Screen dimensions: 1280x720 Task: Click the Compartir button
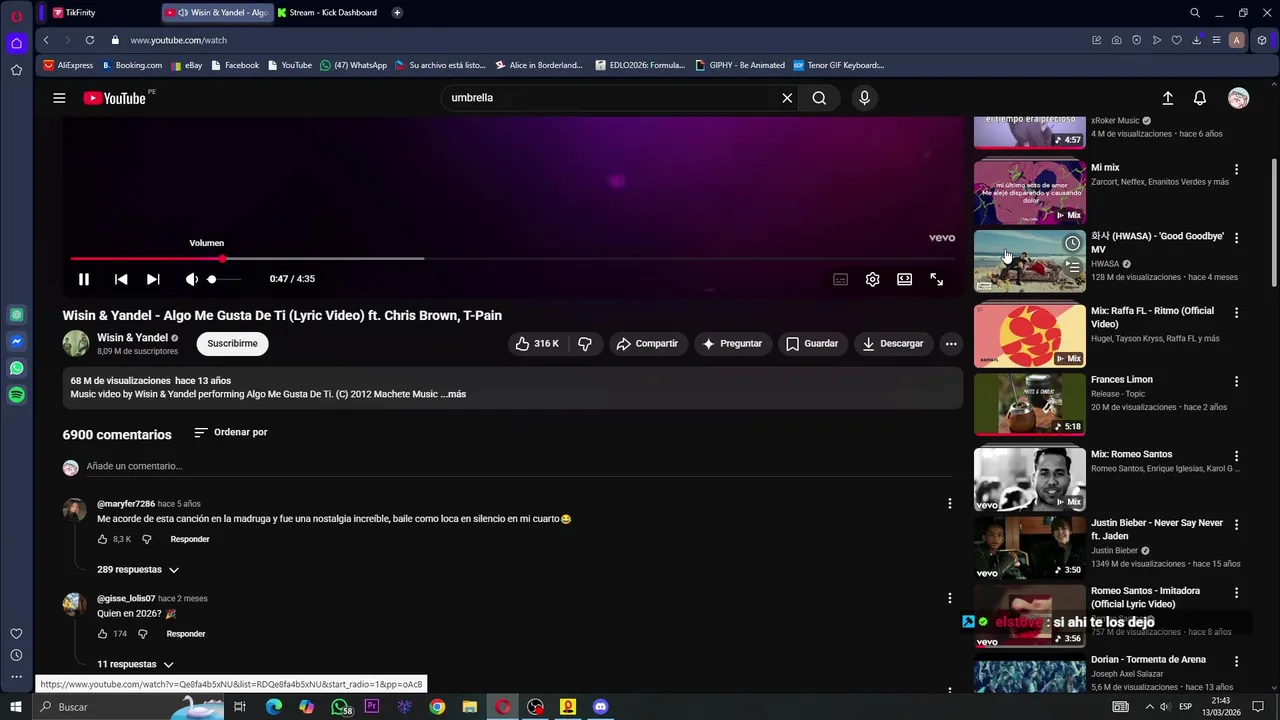pyautogui.click(x=647, y=344)
